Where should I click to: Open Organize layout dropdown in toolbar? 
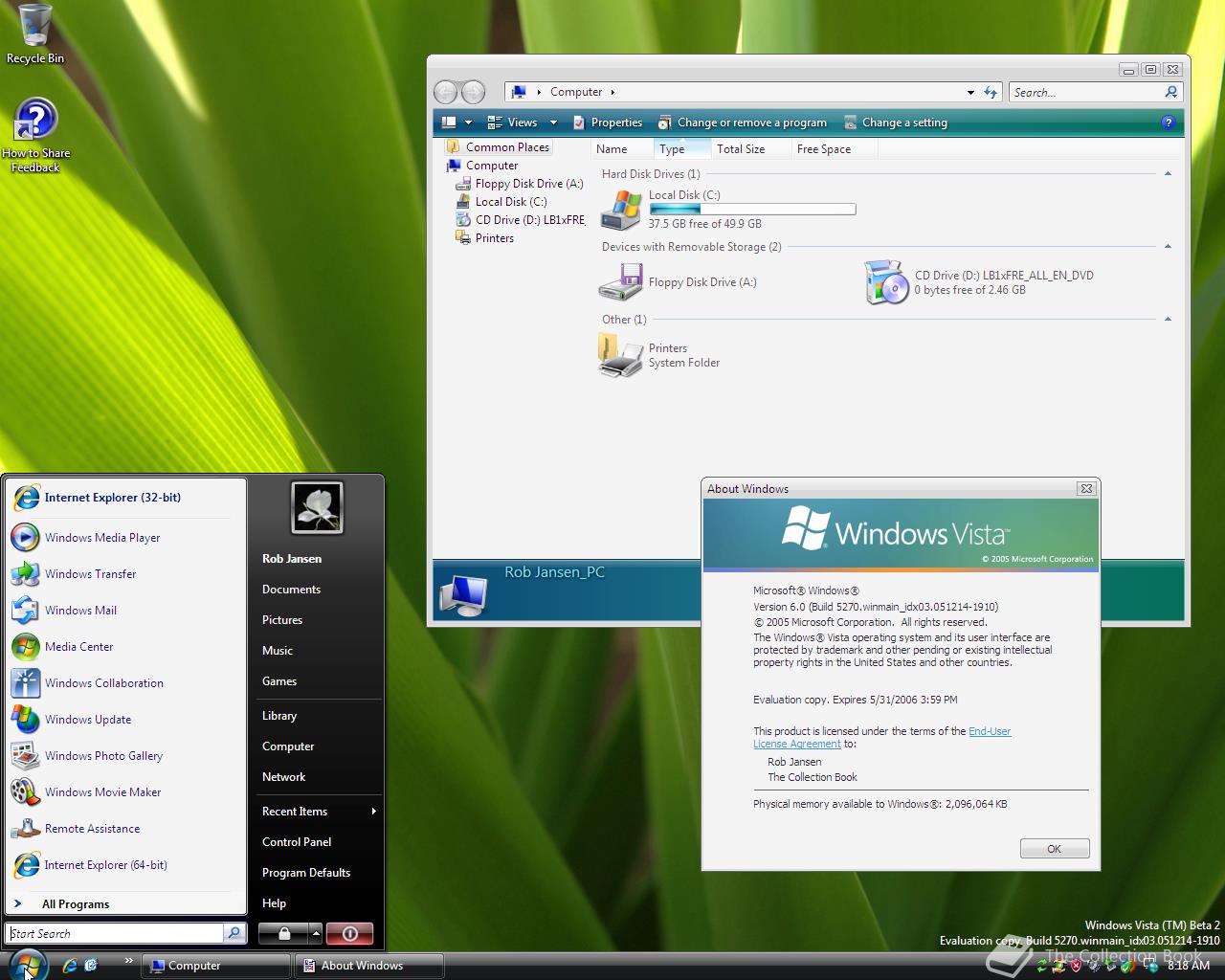(457, 122)
